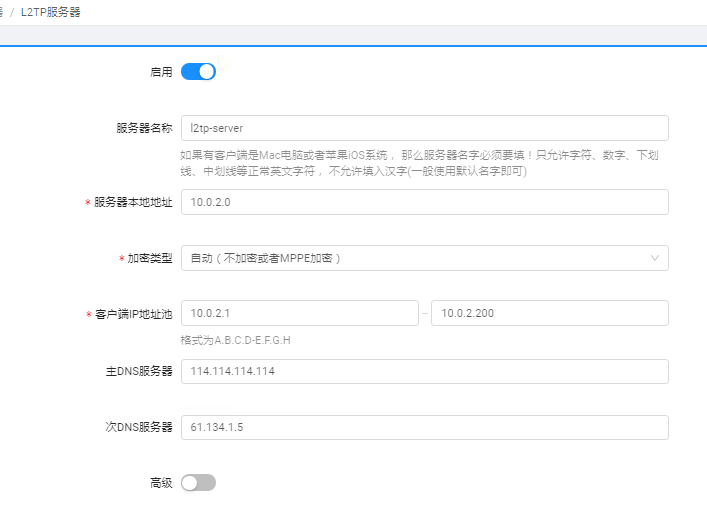
Task: Focus the 服务器本地地址 field with 10.0.2.0
Action: click(x=424, y=202)
